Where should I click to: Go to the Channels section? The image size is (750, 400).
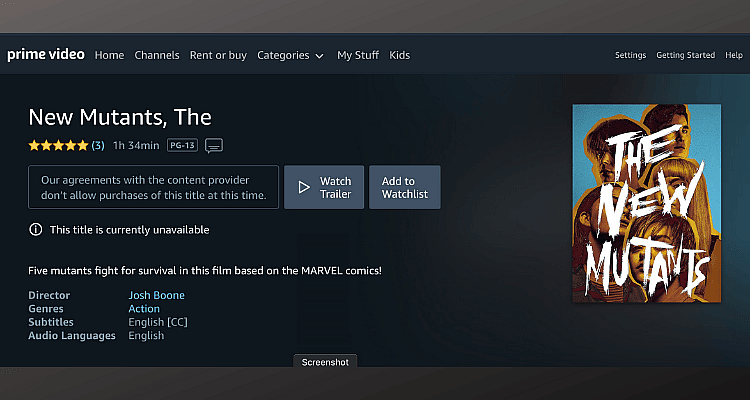pyautogui.click(x=157, y=56)
